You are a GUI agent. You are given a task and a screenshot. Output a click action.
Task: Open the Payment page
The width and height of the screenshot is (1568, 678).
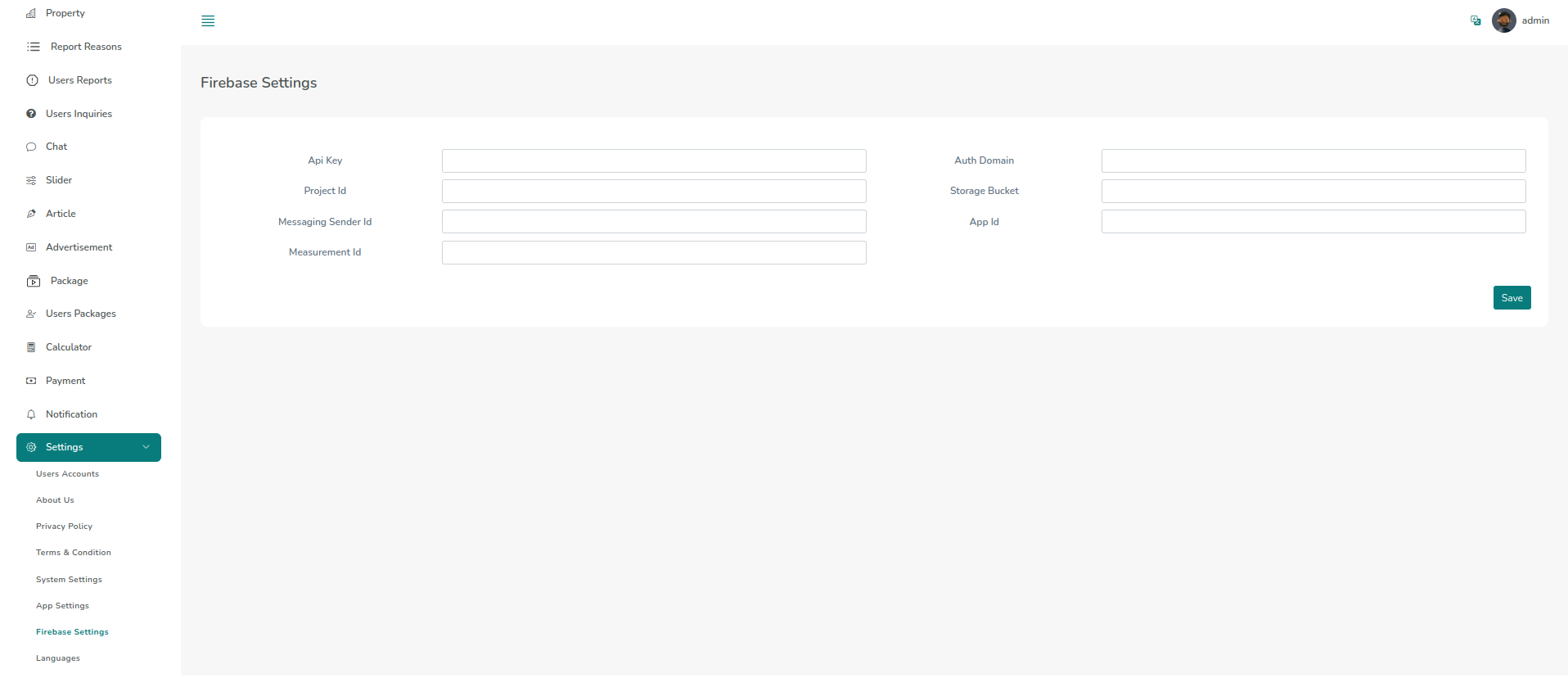tap(65, 381)
